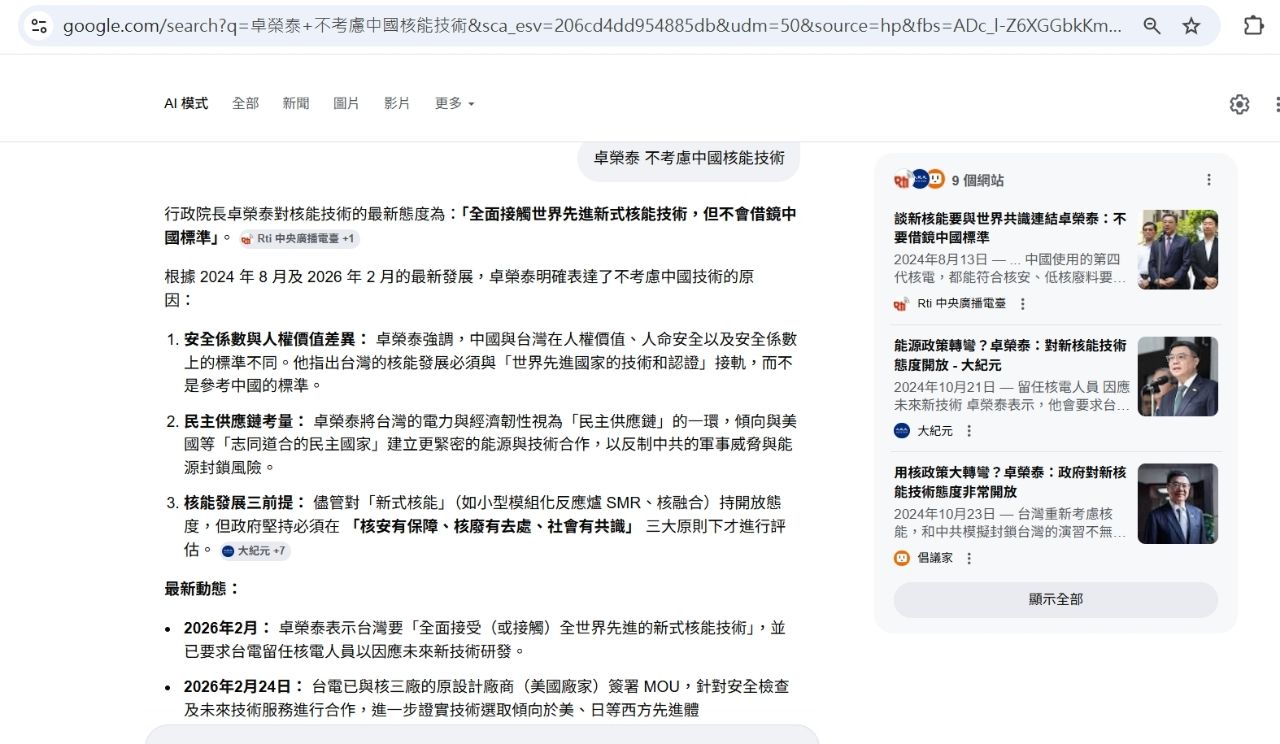Screen dimensions: 1280x744
Task: Open more options for the 倡議家 source
Action: point(968,558)
